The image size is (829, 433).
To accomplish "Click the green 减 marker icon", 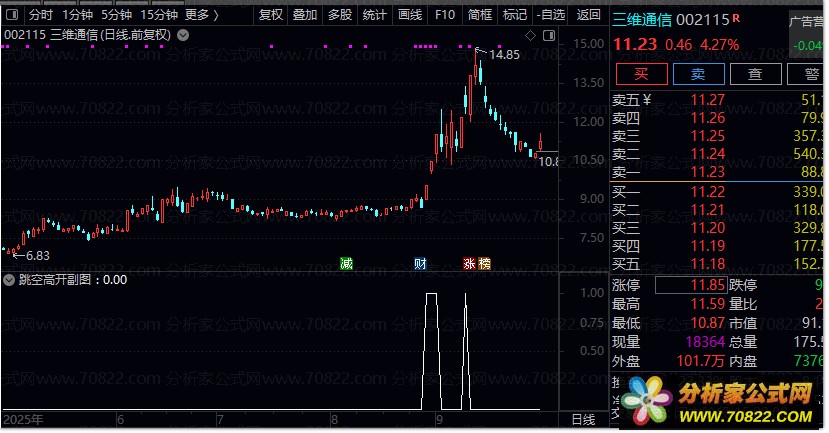I will 346,263.
